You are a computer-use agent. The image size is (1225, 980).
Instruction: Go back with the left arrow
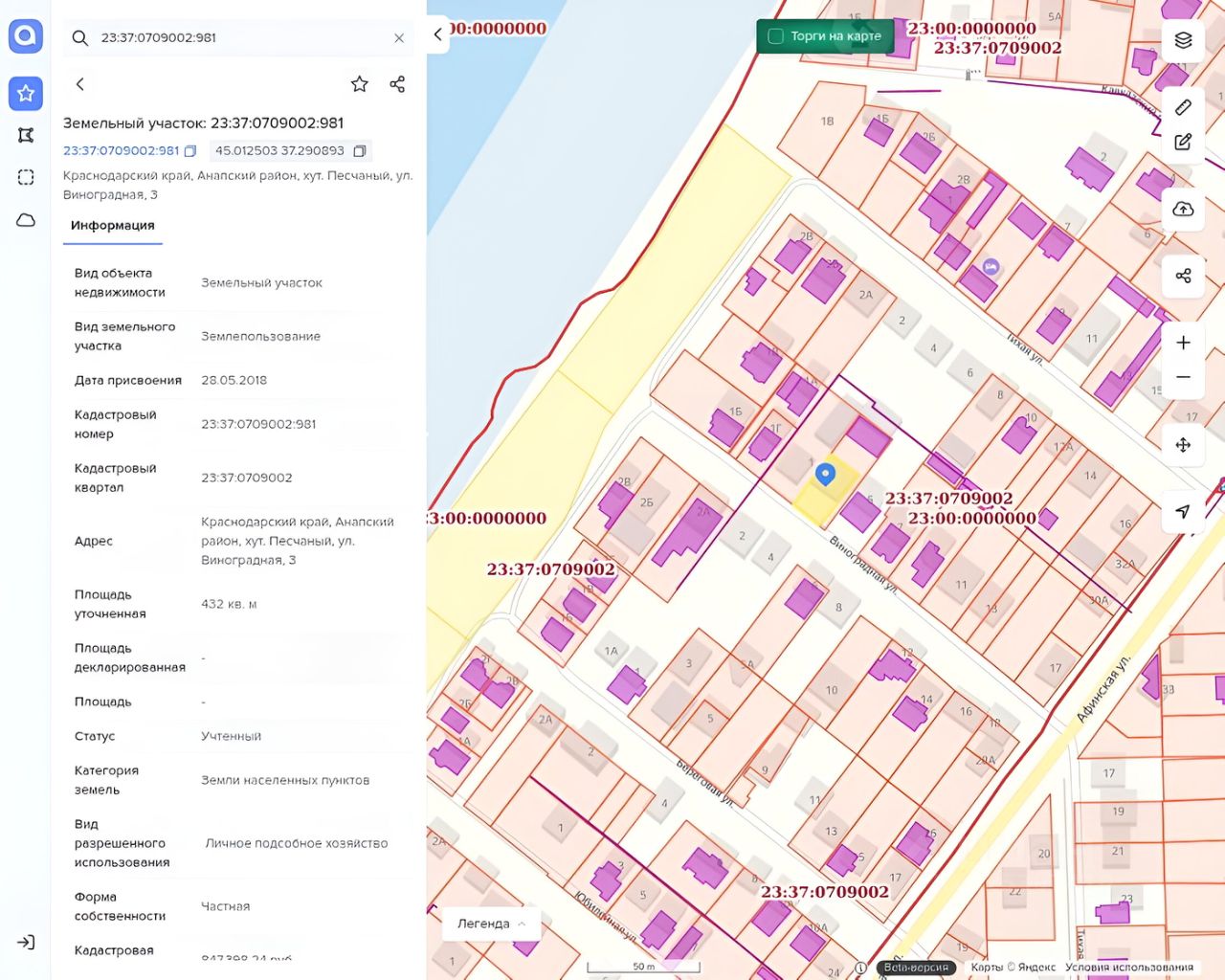click(x=80, y=84)
